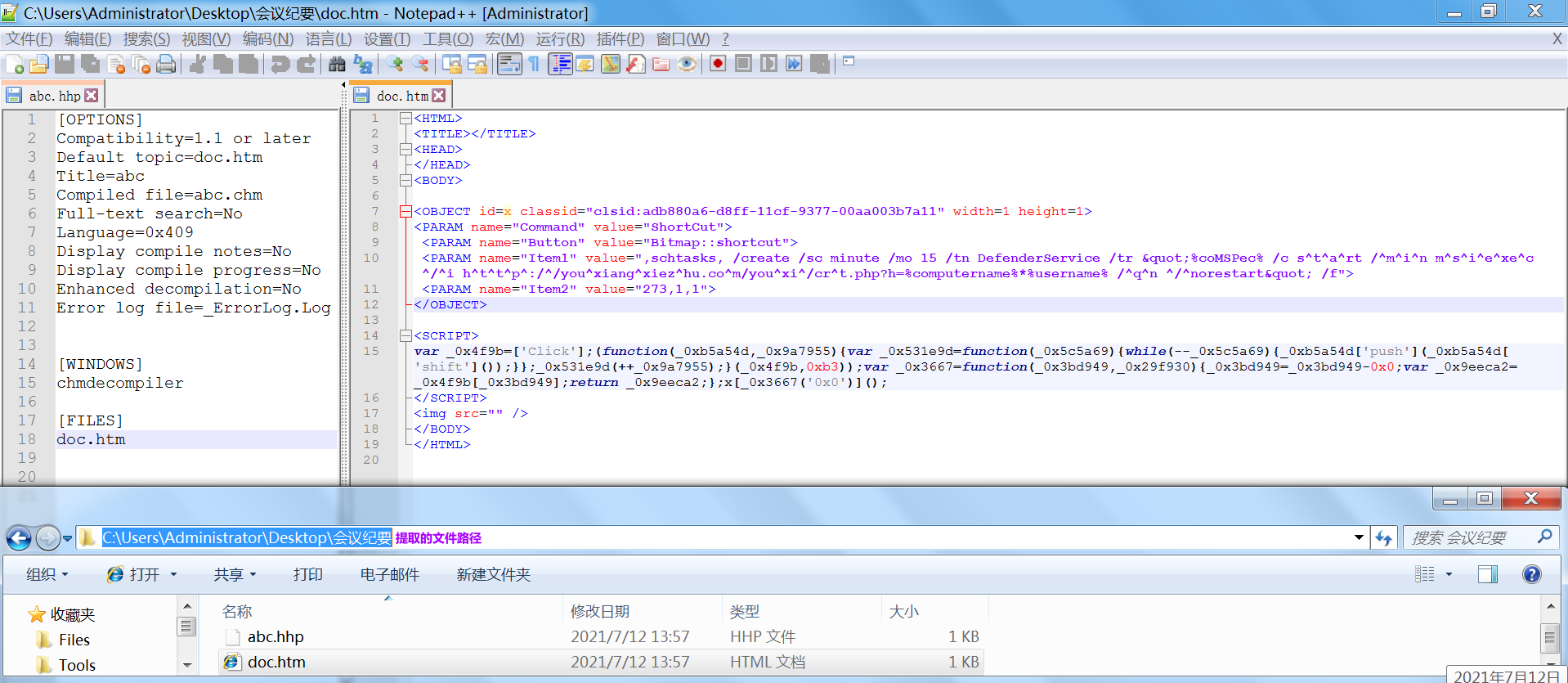Image resolution: width=1568 pixels, height=683 pixels.
Task: Open the view options dropdown arrow in Explorer
Action: point(1449,574)
